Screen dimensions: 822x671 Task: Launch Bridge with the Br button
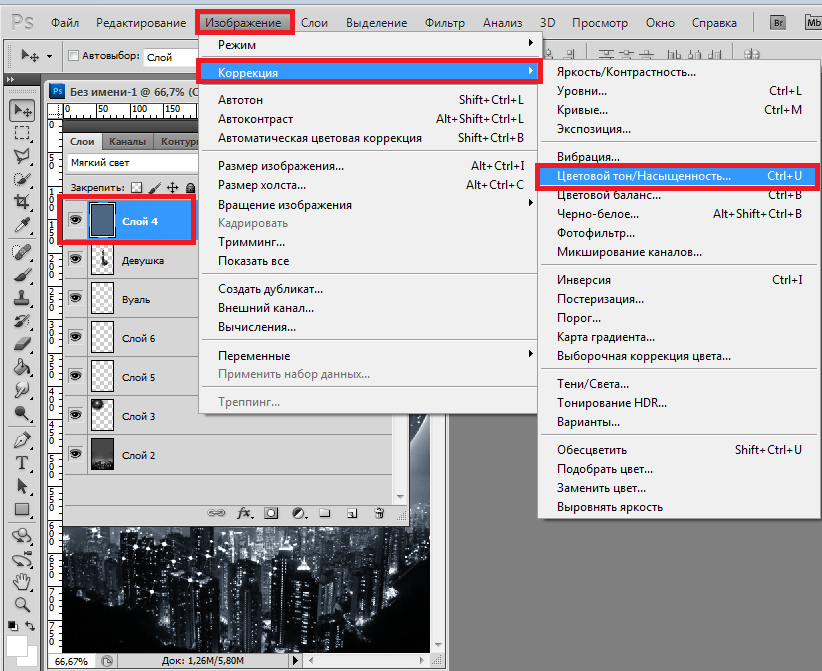pos(780,22)
